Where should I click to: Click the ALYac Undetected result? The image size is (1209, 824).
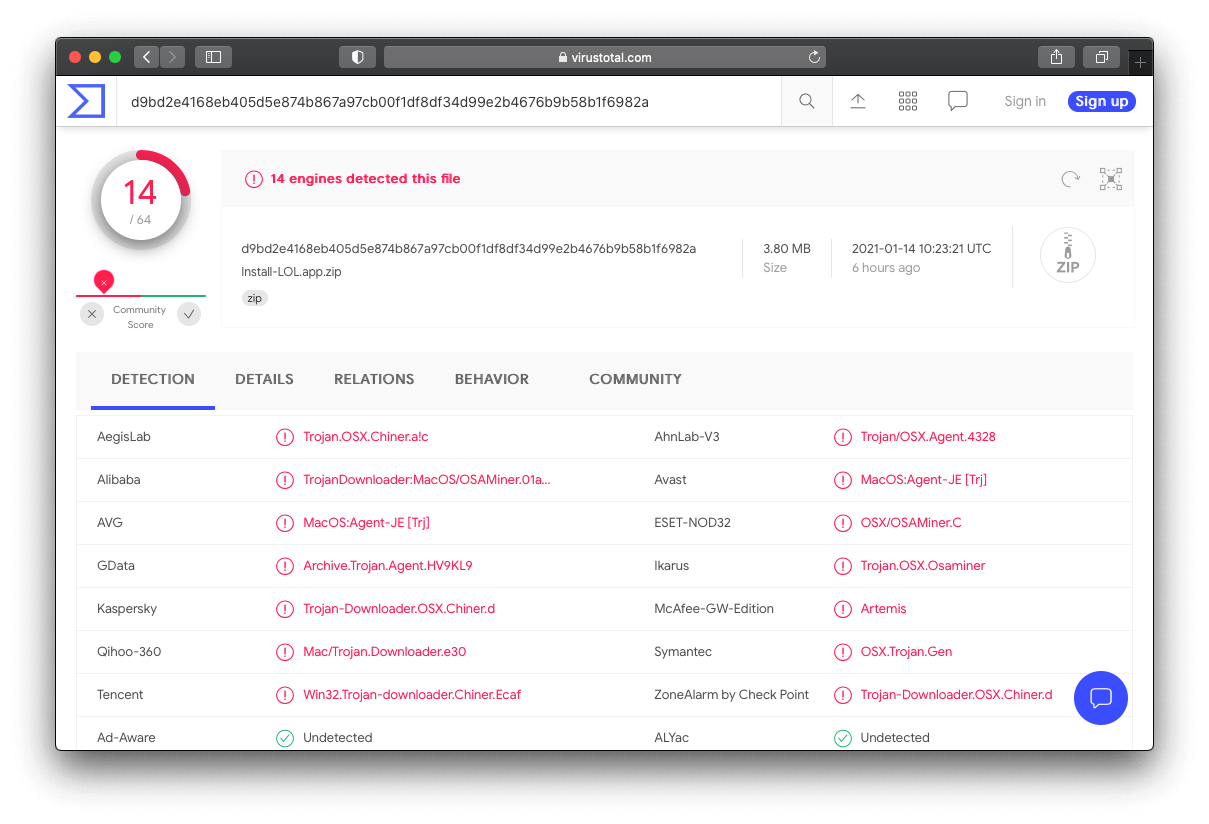click(895, 738)
